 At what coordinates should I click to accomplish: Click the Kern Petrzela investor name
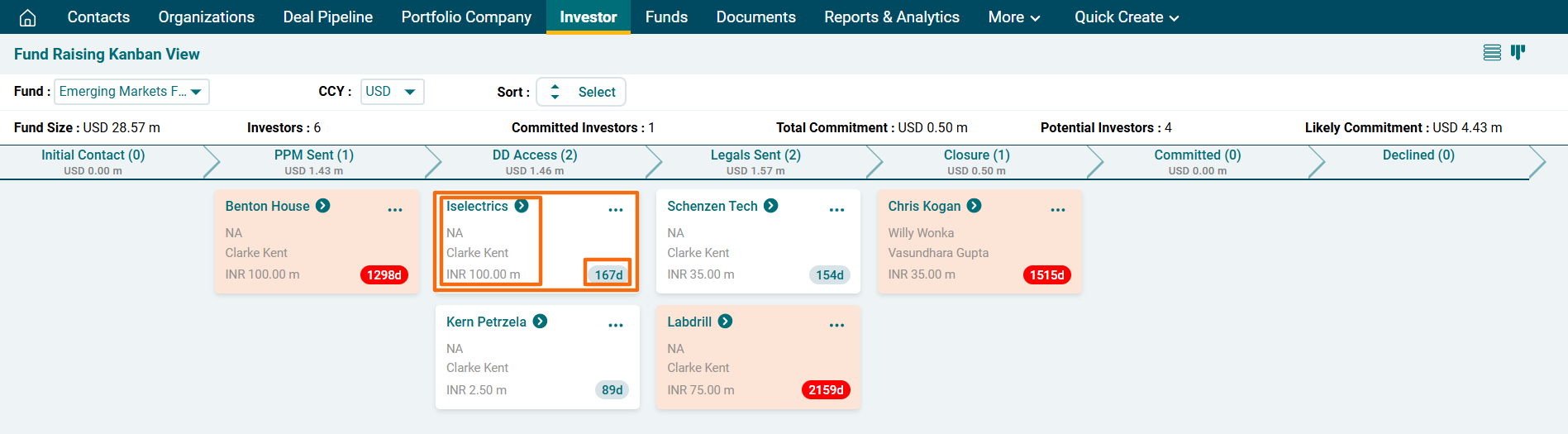(x=486, y=322)
